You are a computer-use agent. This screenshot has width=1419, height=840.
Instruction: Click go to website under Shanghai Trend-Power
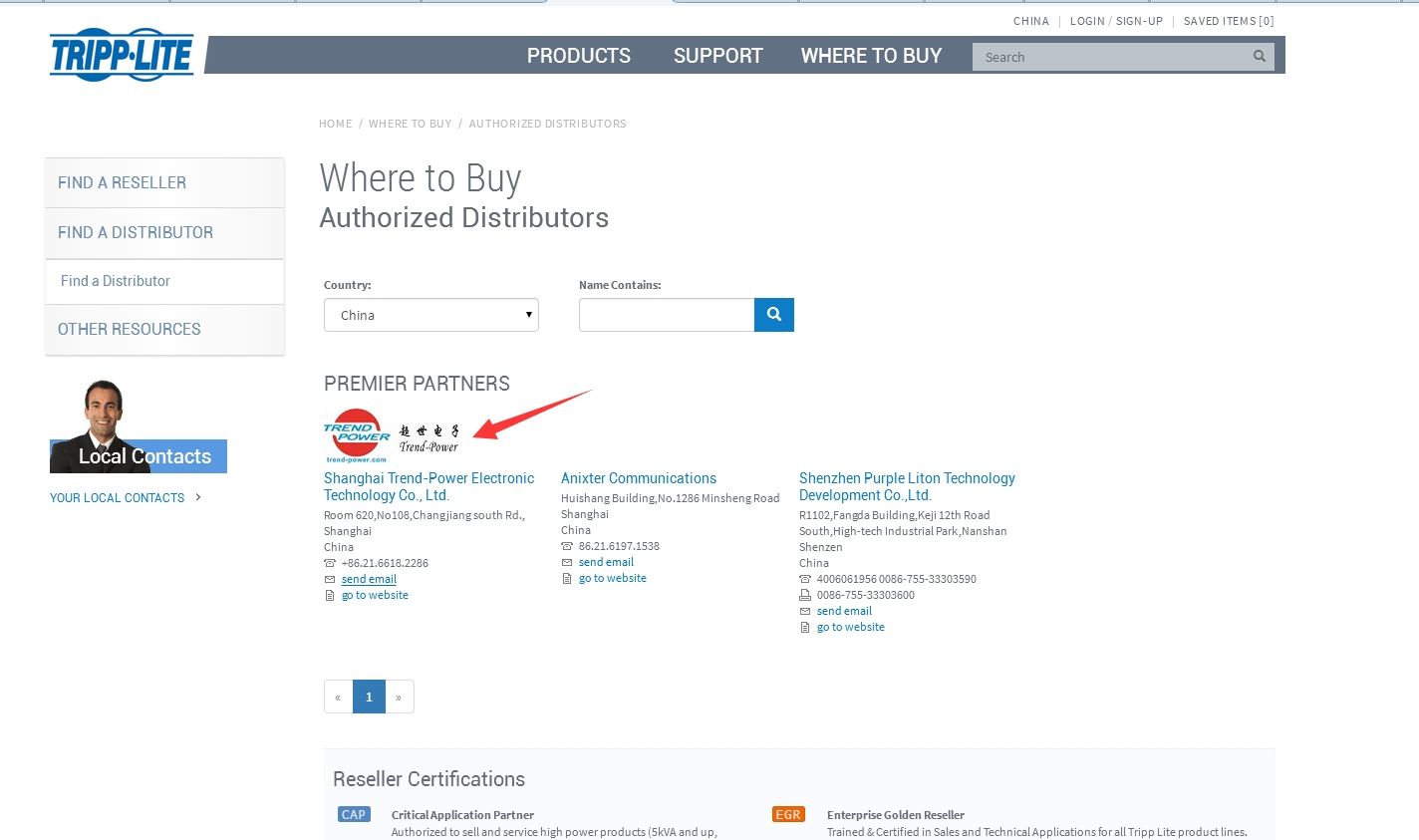tap(375, 595)
